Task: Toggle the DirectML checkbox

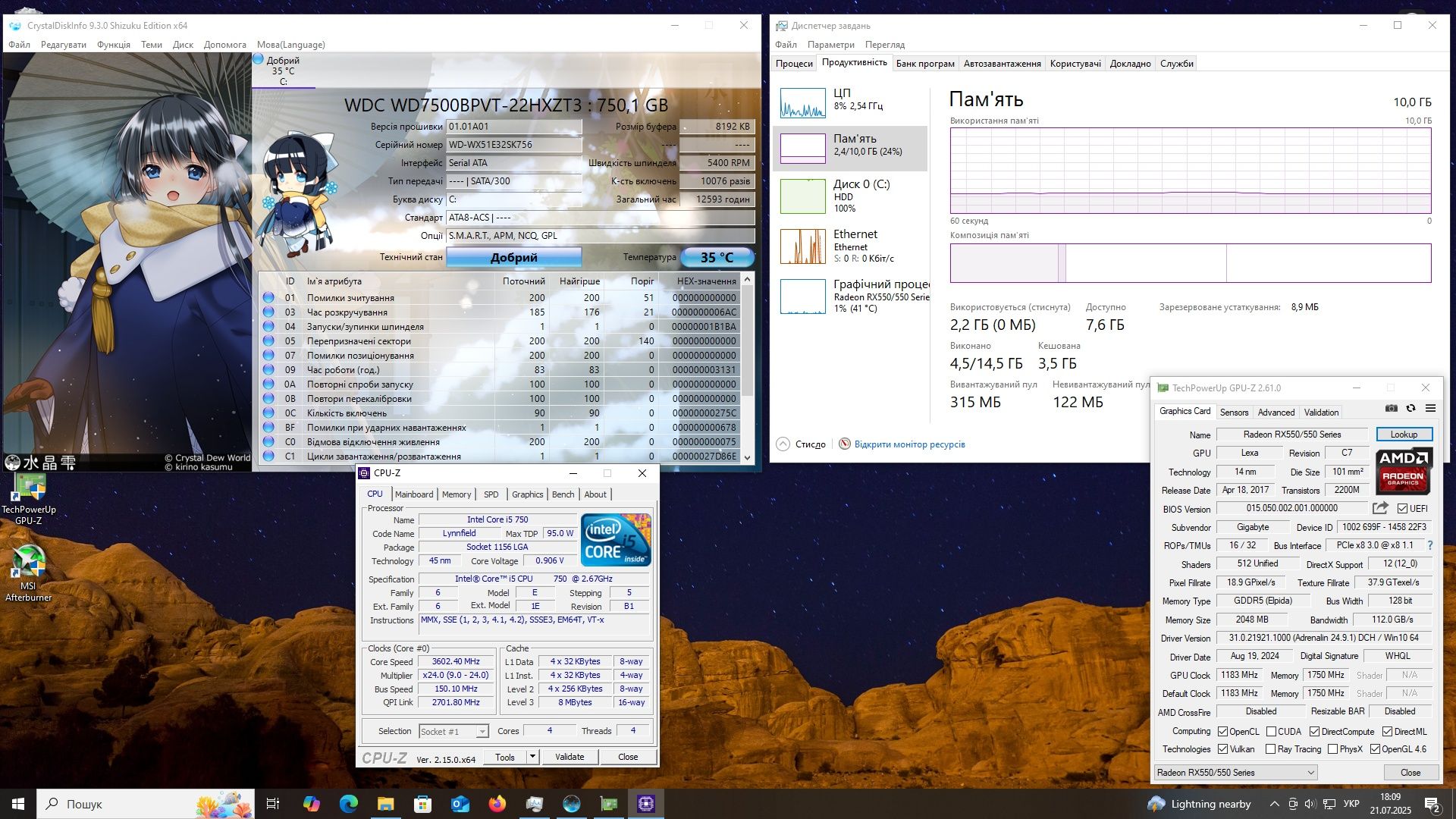Action: [1387, 731]
